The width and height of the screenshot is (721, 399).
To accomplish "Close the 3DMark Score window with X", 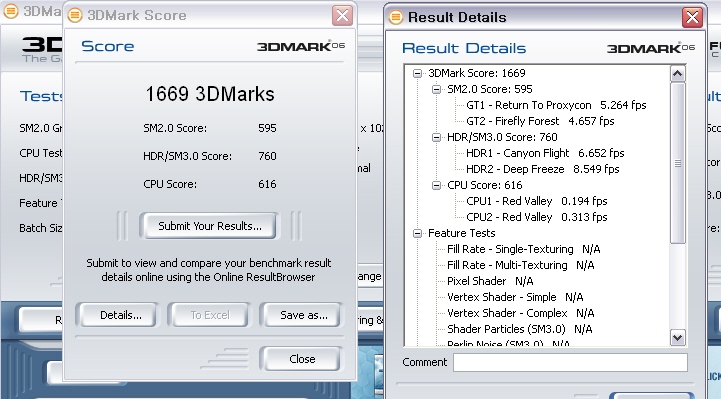I will point(343,16).
